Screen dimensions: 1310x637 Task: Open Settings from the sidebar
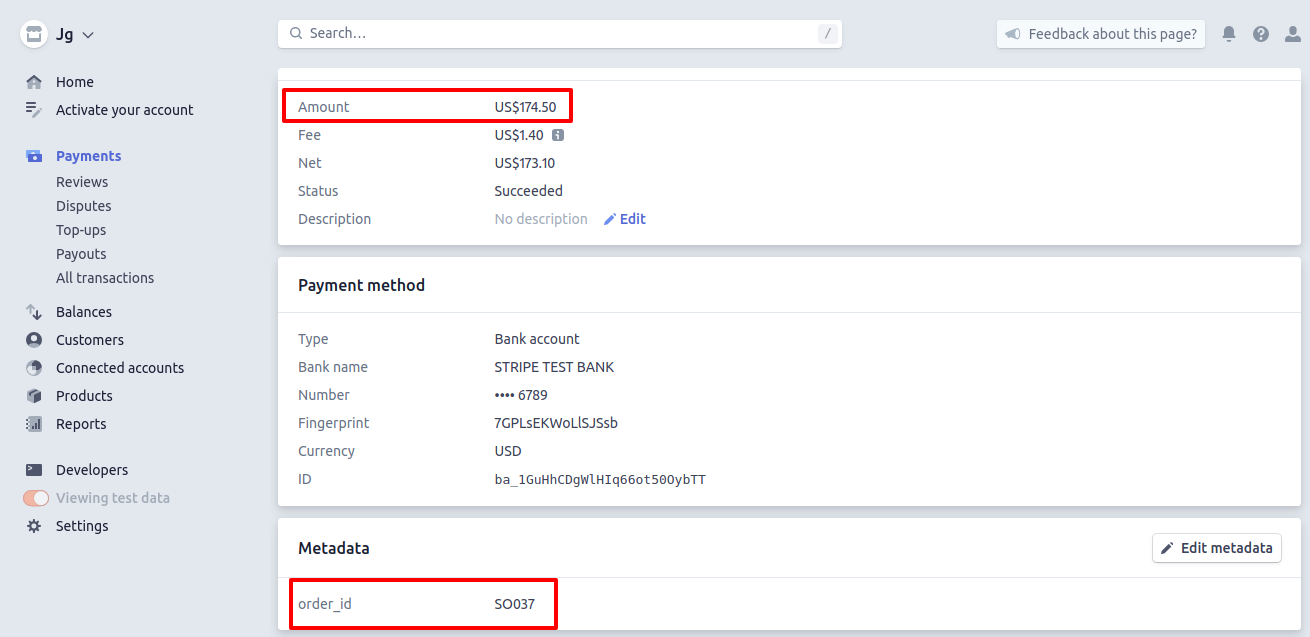coord(82,526)
